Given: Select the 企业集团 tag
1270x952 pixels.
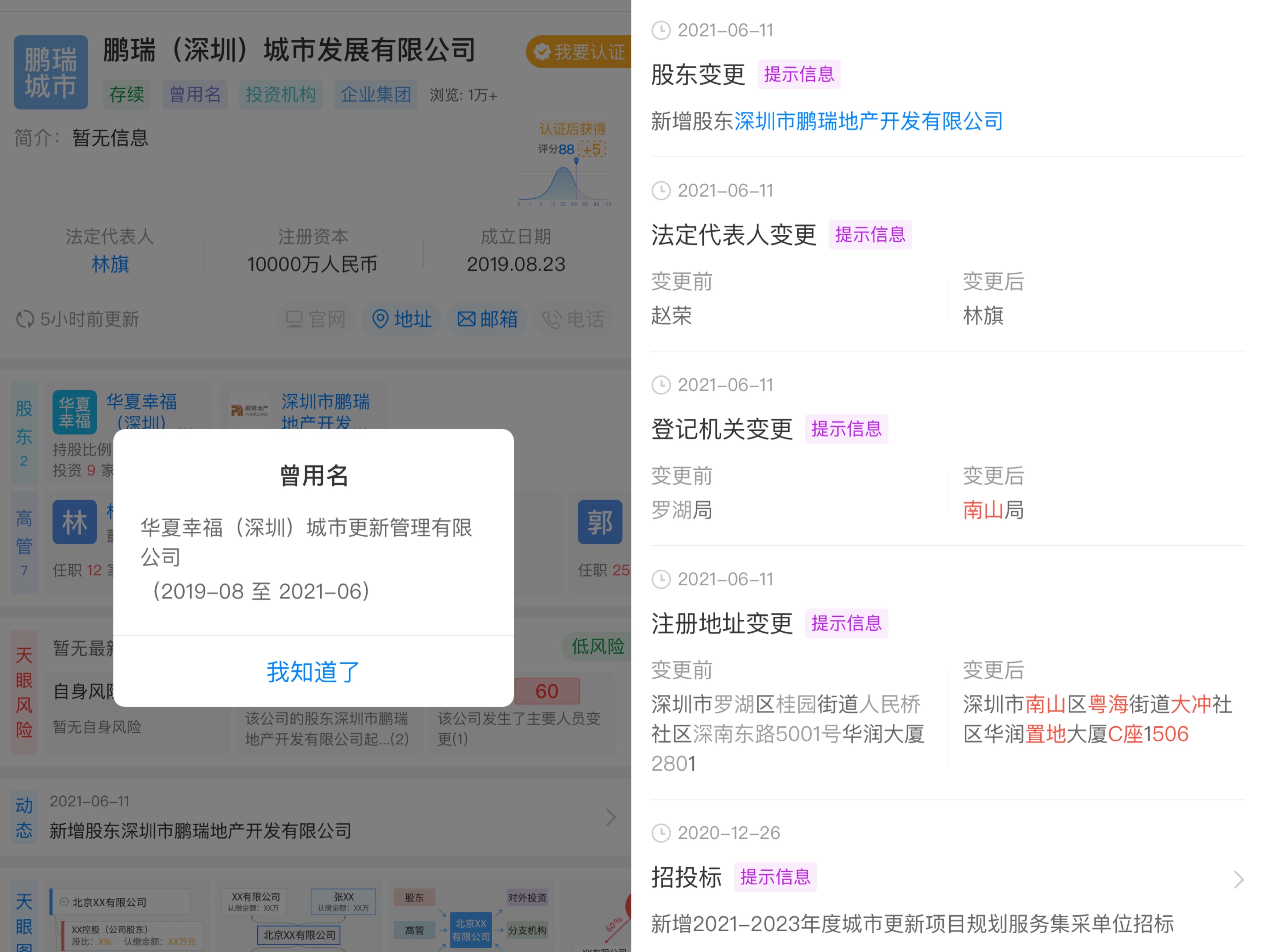Looking at the screenshot, I should coord(375,94).
